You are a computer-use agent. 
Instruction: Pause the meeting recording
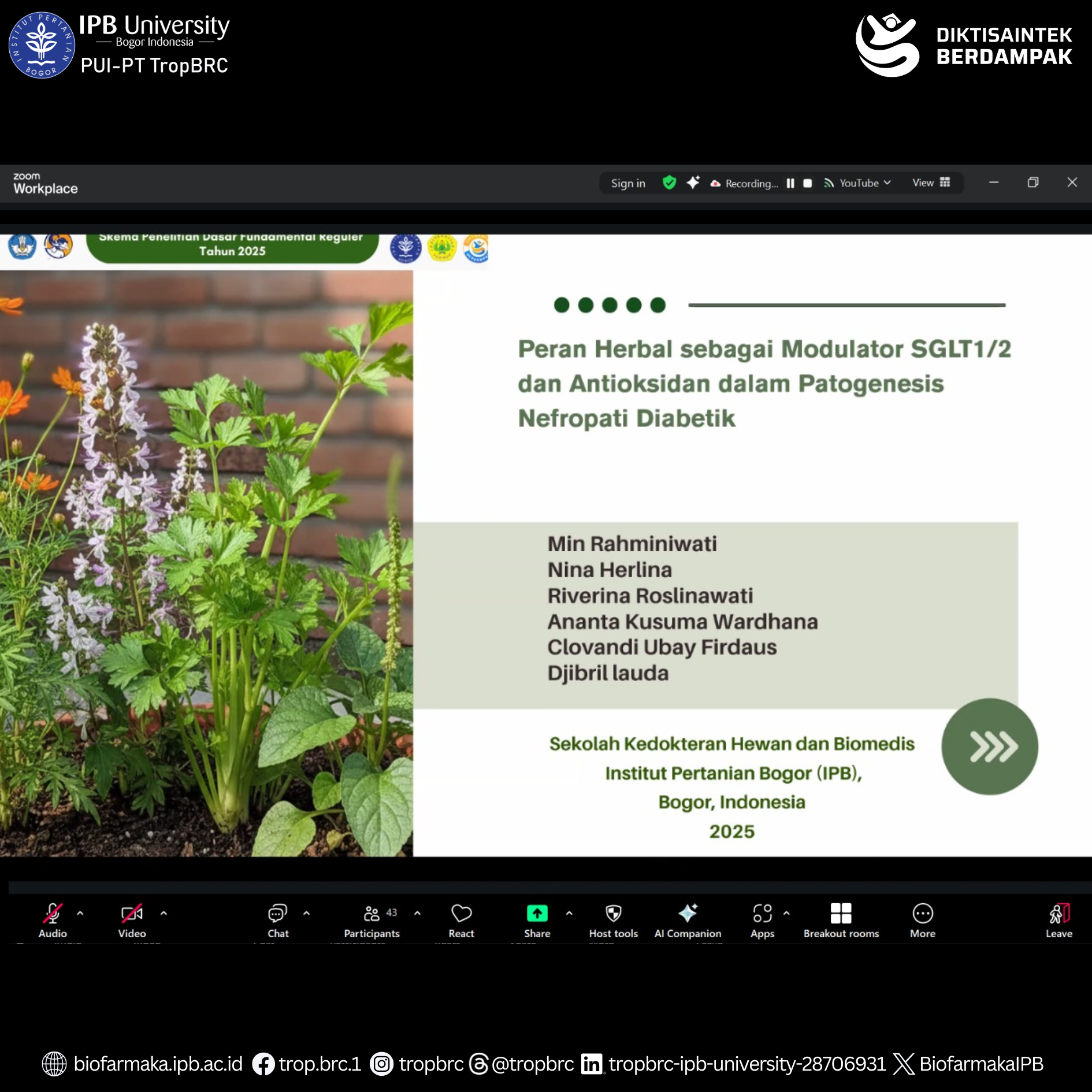790,183
